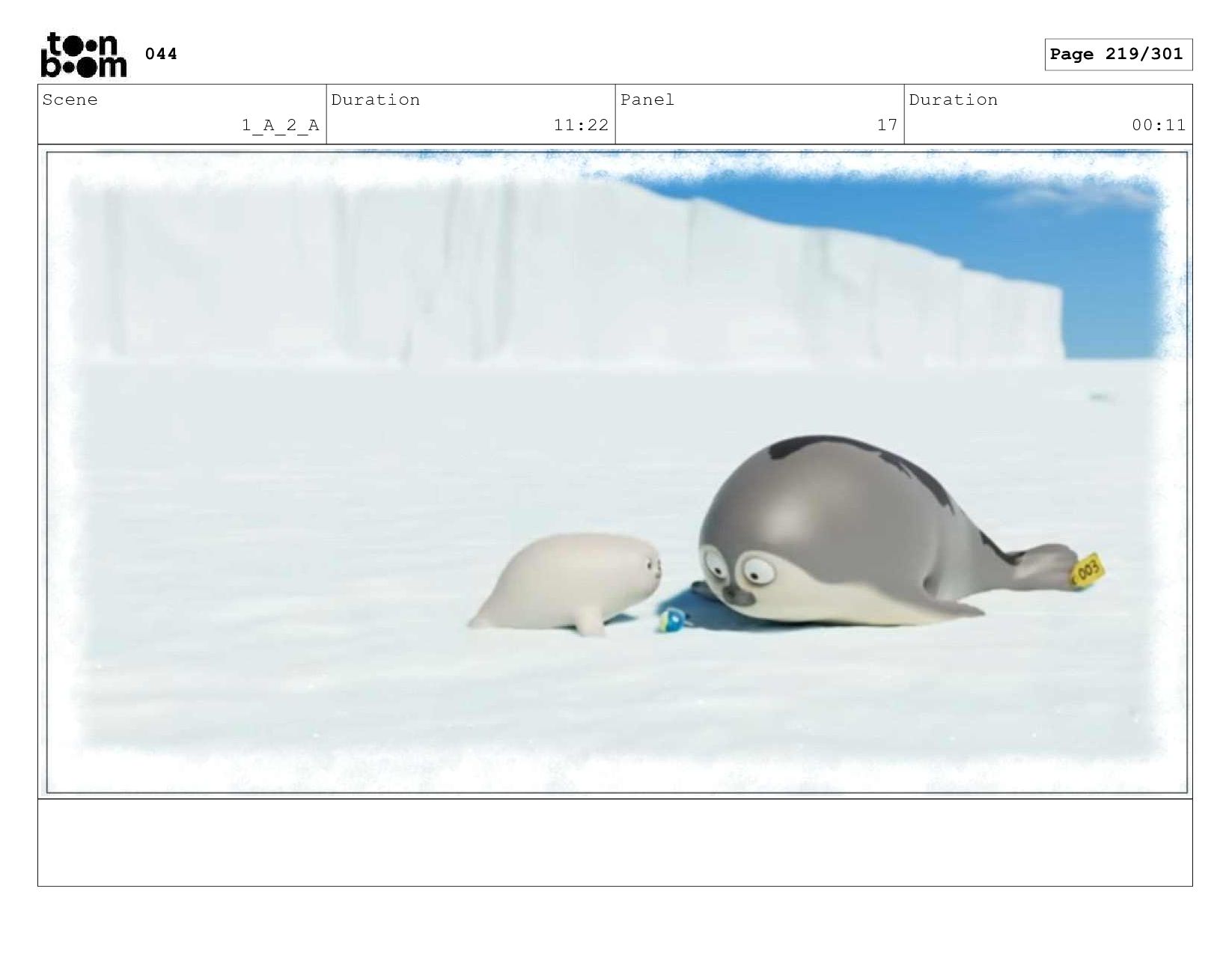1232x954 pixels.
Task: Click the storyboard panel image of the seals
Action: tap(617, 472)
